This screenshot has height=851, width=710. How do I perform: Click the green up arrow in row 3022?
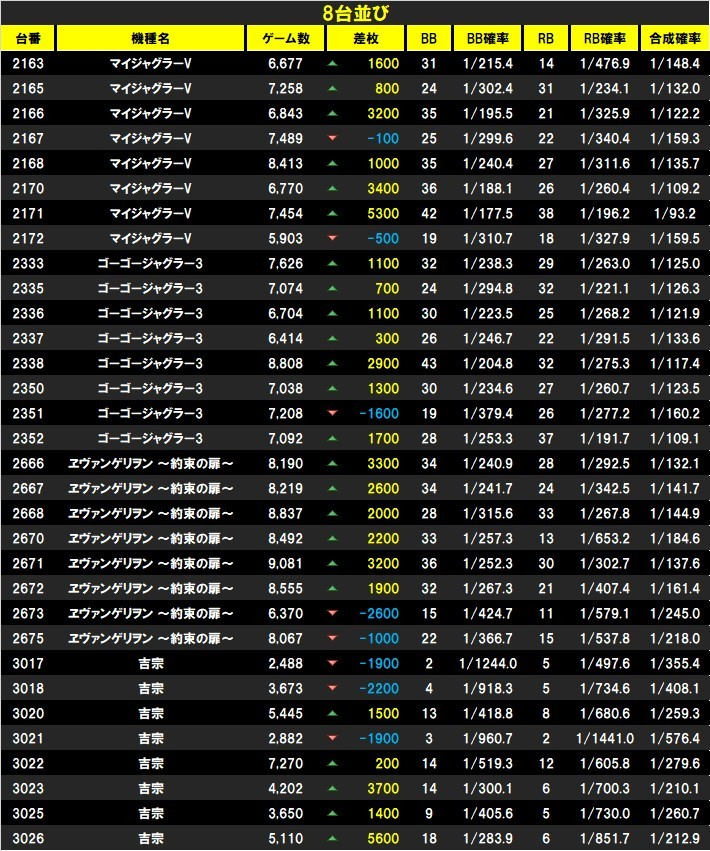pyautogui.click(x=333, y=763)
